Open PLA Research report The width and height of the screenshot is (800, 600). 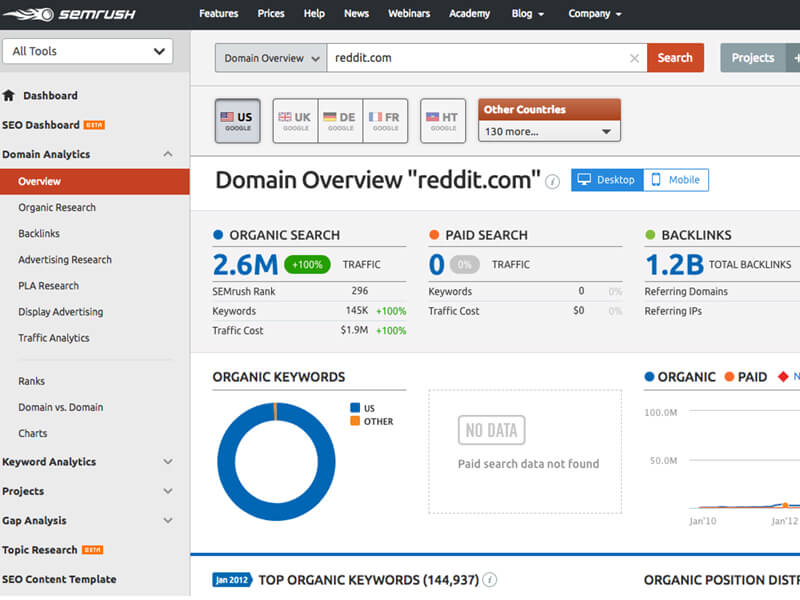48,286
